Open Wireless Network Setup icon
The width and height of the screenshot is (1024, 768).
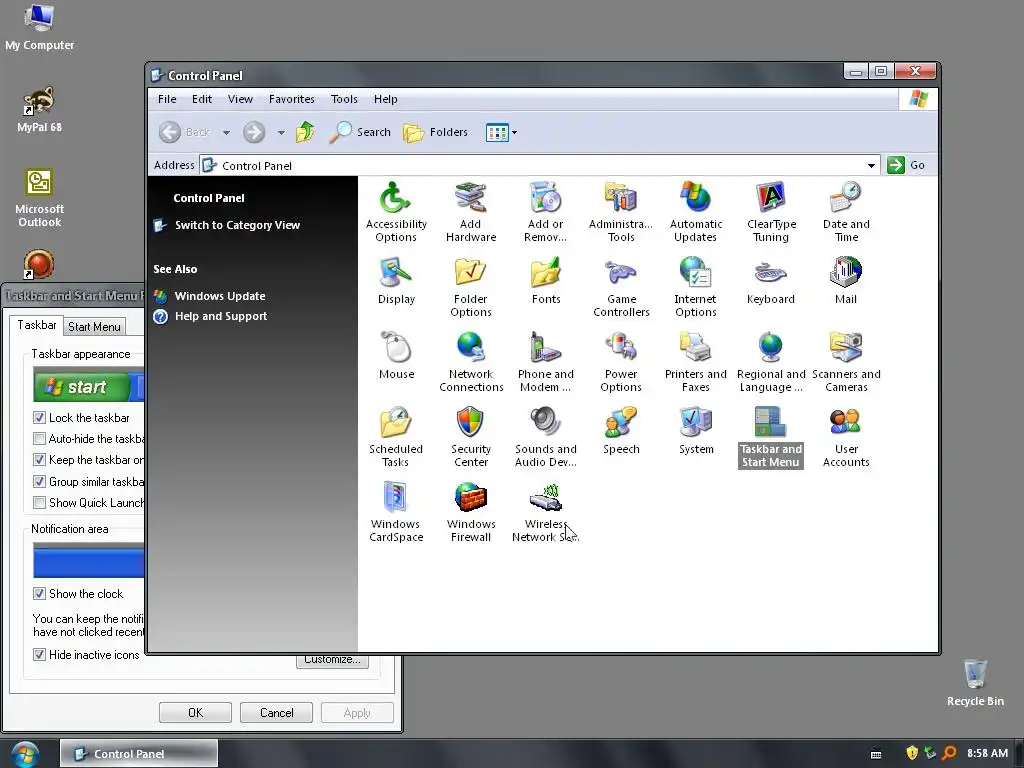click(x=546, y=498)
